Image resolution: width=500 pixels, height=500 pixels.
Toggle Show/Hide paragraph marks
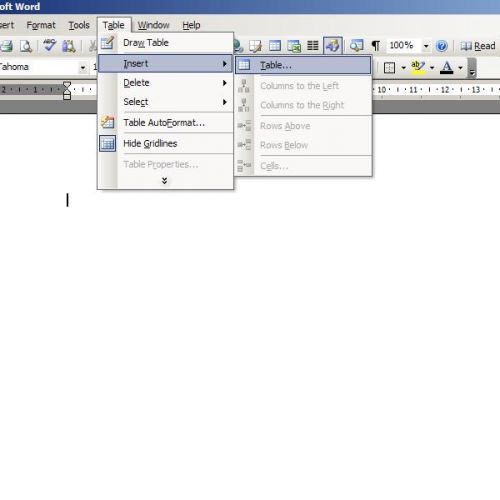[x=376, y=46]
